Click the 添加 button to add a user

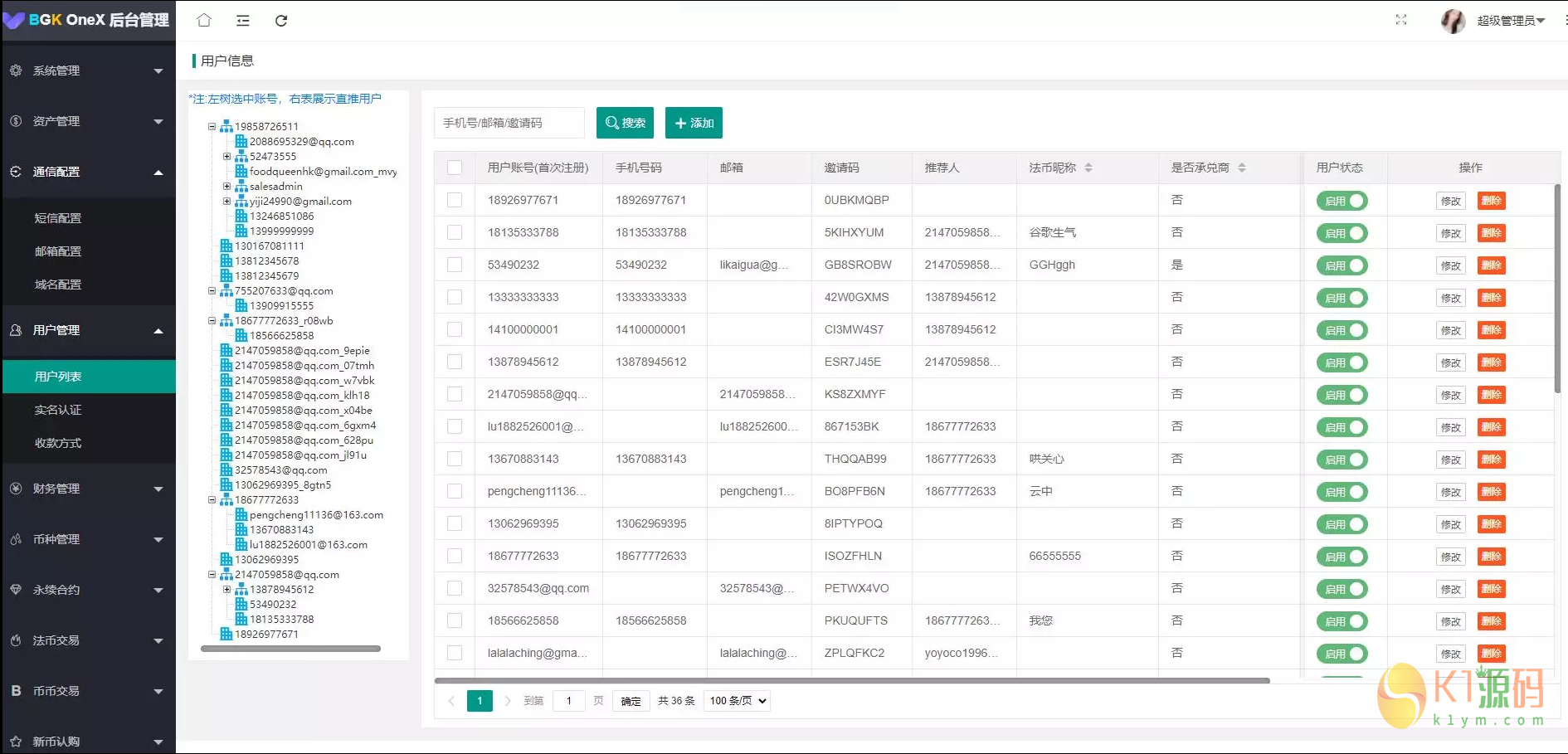pyautogui.click(x=694, y=122)
